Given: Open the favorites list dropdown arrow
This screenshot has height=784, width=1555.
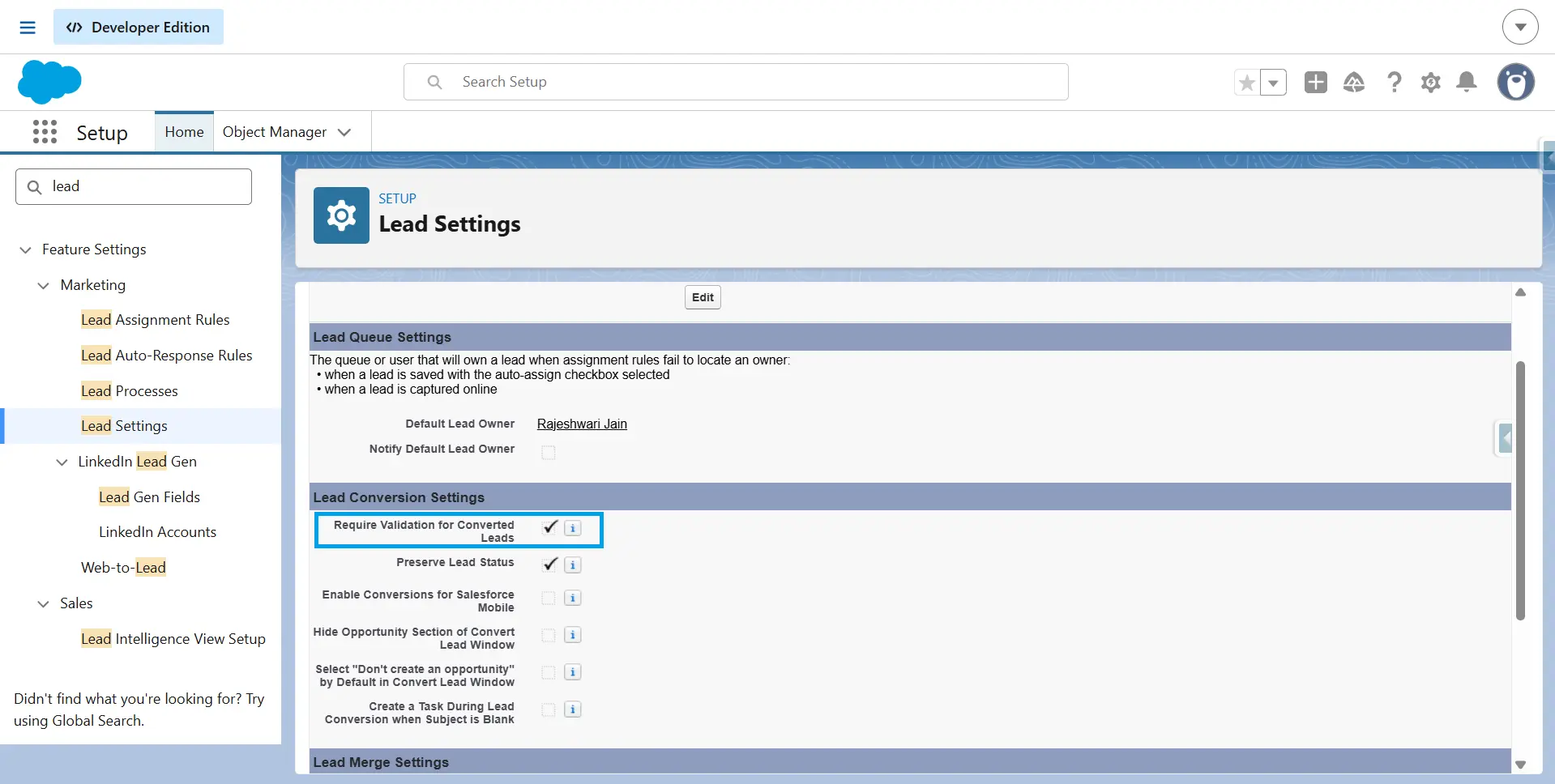Looking at the screenshot, I should click(x=1273, y=83).
